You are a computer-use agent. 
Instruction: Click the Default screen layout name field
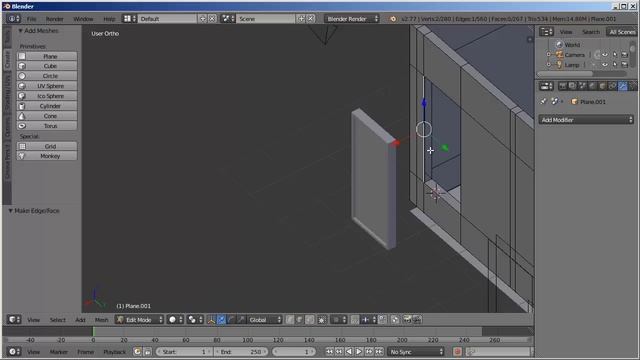(x=167, y=19)
